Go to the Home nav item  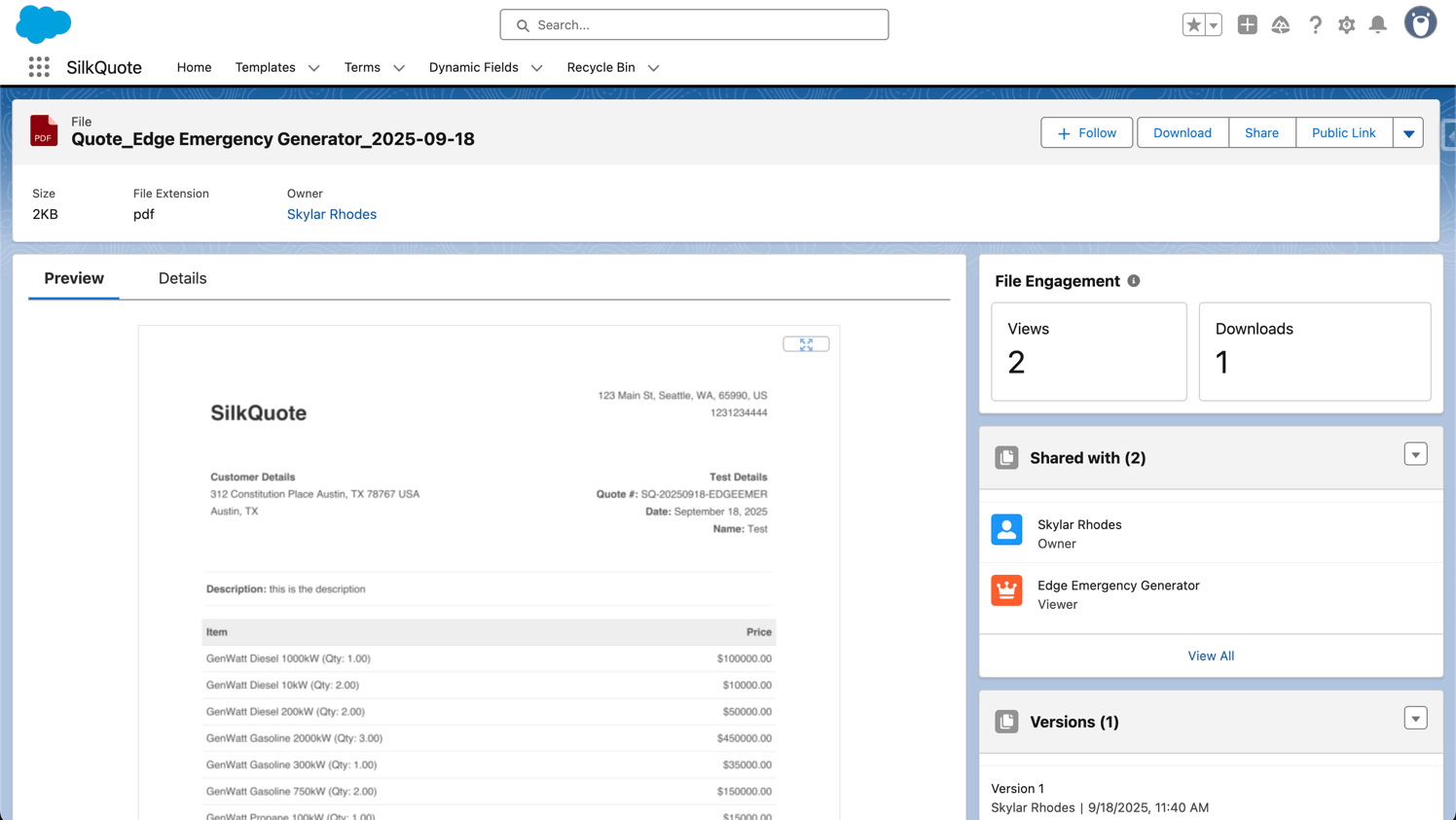(194, 67)
